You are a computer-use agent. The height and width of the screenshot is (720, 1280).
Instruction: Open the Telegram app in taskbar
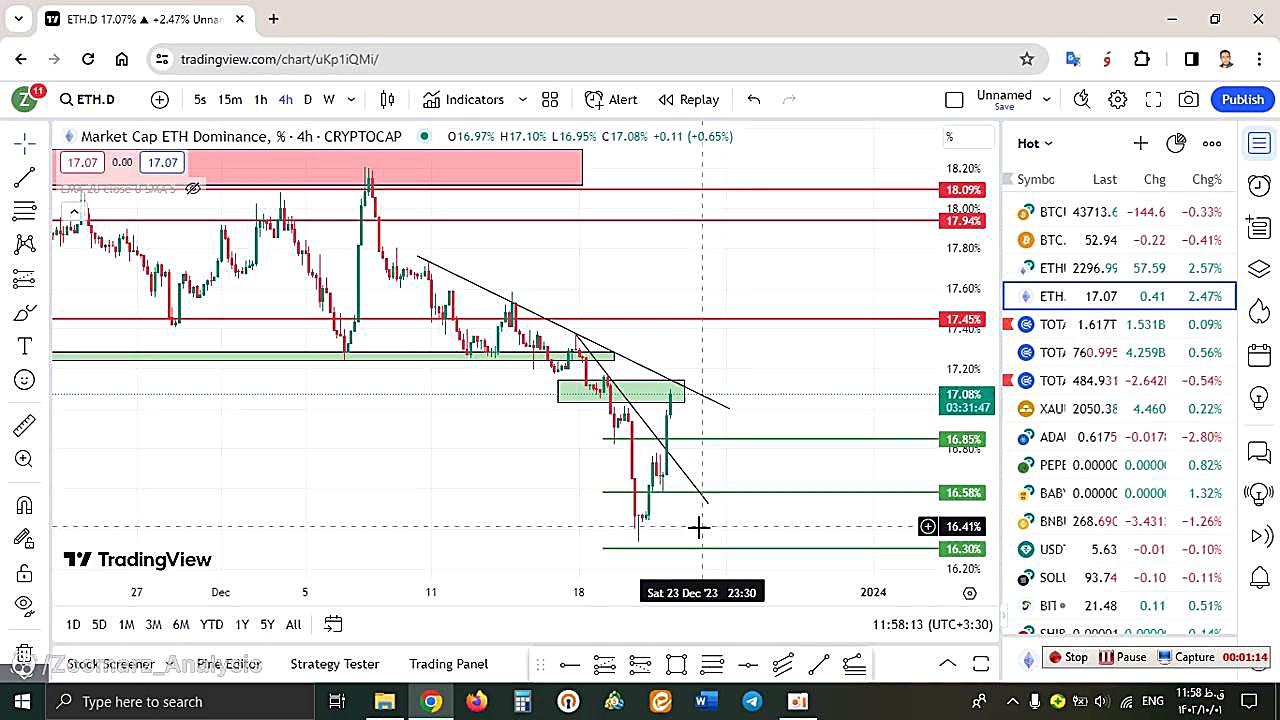tap(752, 701)
